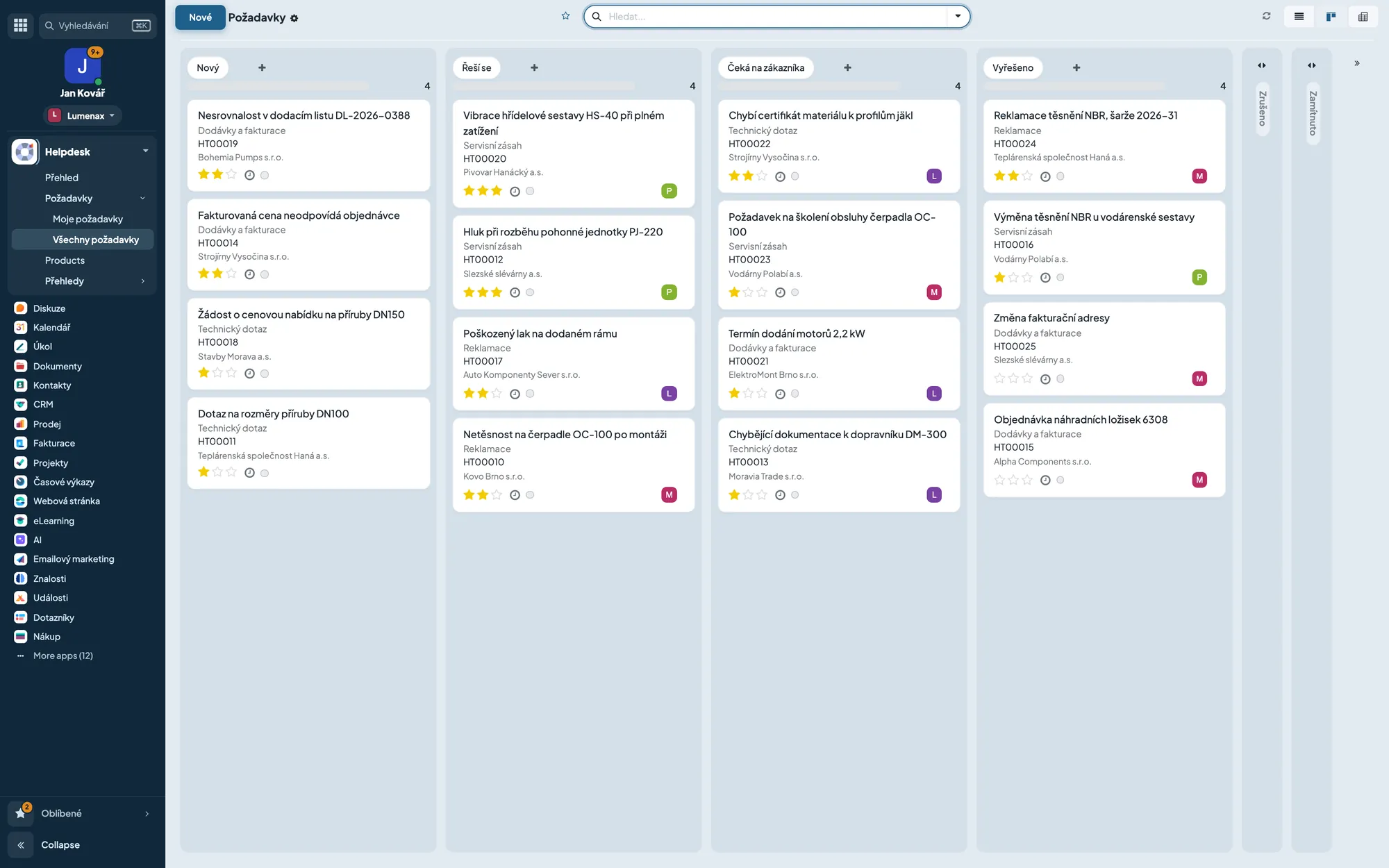The height and width of the screenshot is (868, 1389).
Task: Open activity clock on HT00020 card
Action: click(515, 192)
